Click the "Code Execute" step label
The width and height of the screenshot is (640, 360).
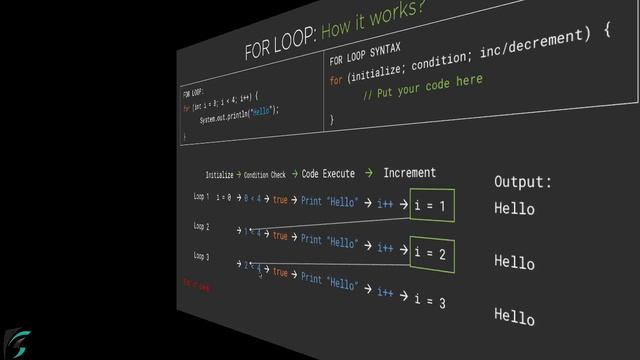pos(328,174)
